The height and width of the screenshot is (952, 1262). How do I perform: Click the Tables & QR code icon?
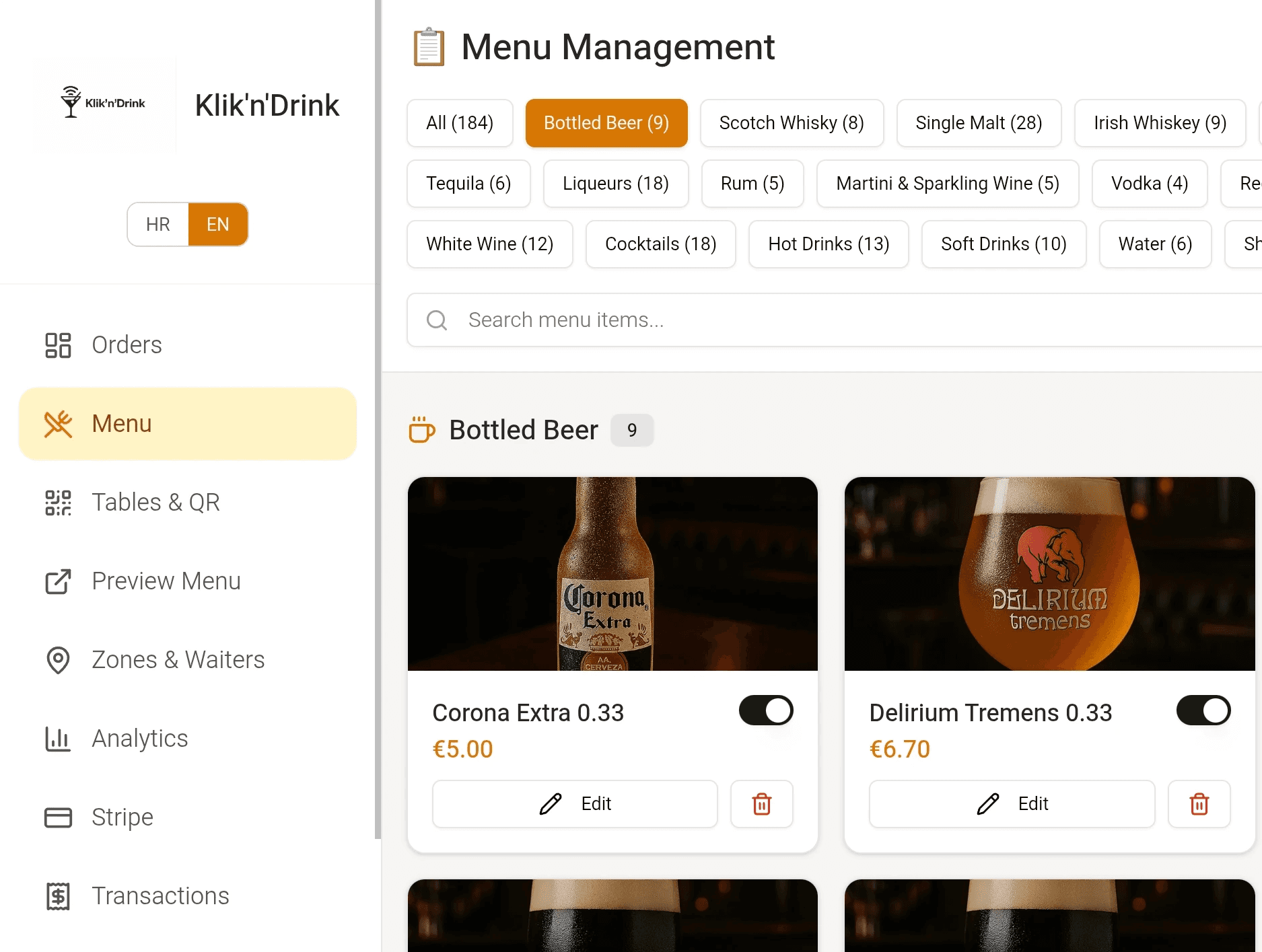(58, 503)
